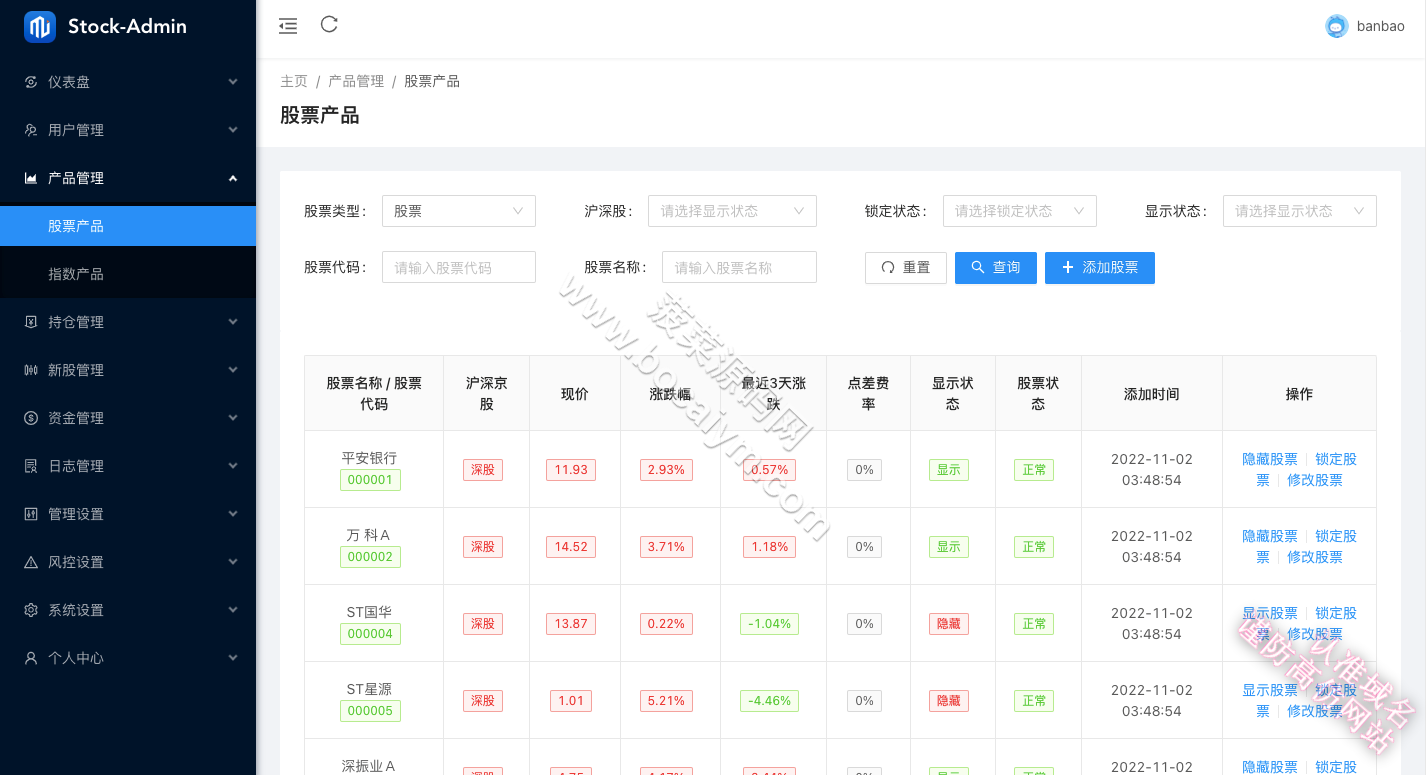Click the 11.93 price tag
The height and width of the screenshot is (775, 1426).
[571, 470]
